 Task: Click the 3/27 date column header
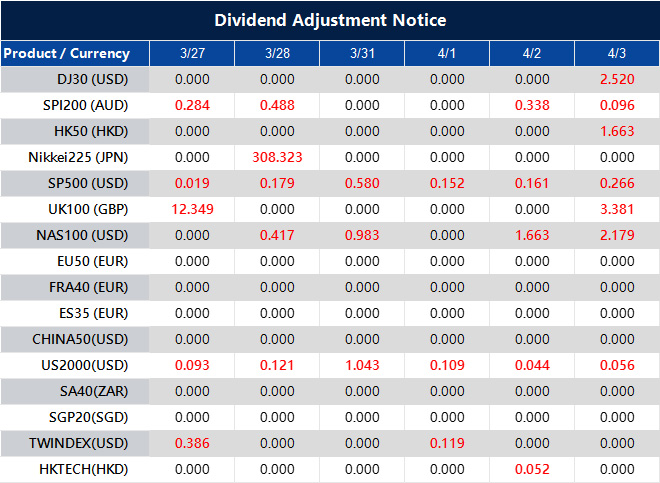[x=192, y=53]
